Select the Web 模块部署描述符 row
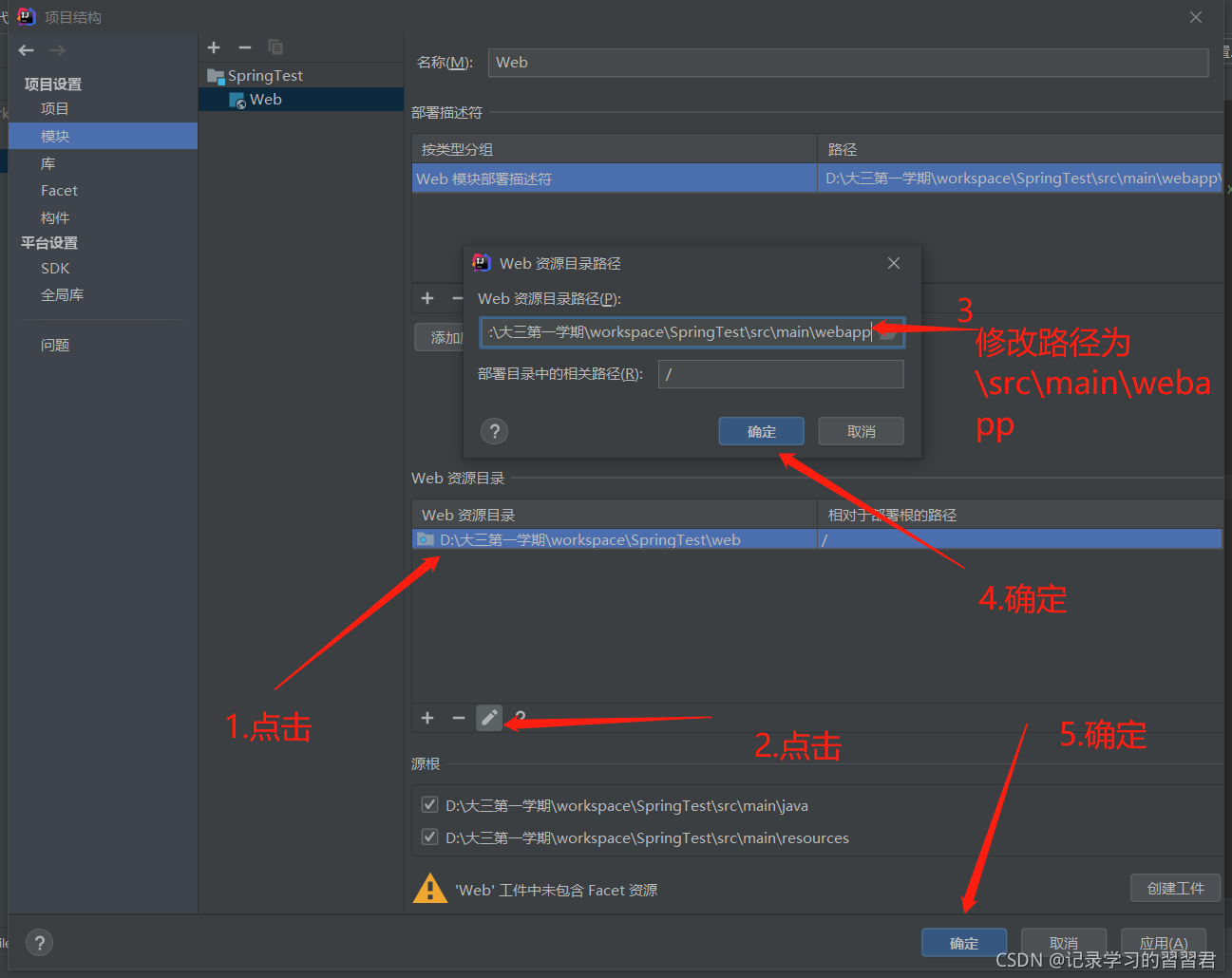The image size is (1232, 978). point(817,179)
